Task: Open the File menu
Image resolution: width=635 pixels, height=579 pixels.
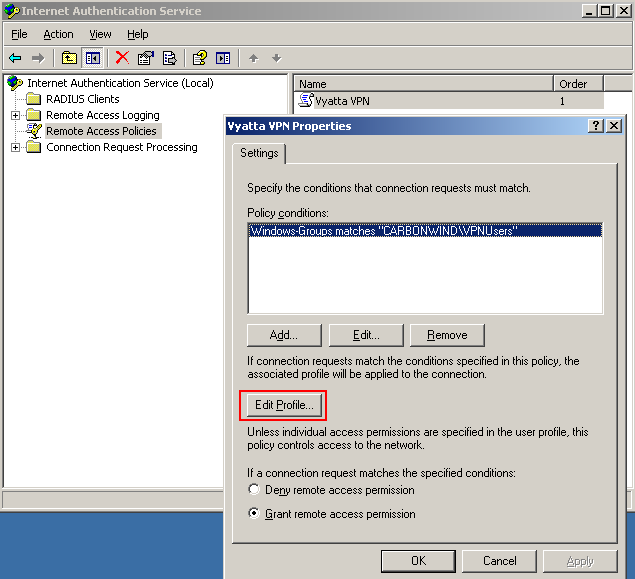Action: pyautogui.click(x=19, y=34)
